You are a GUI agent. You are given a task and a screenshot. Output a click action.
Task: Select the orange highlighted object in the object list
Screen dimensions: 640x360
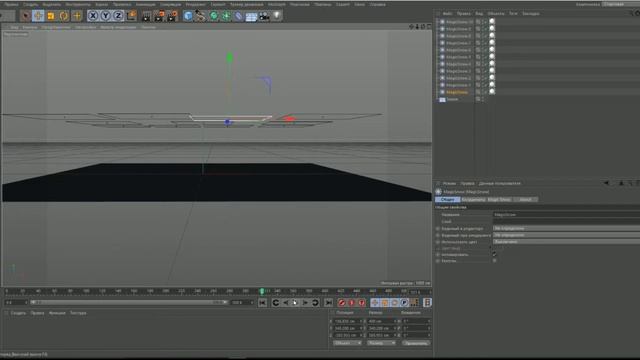457,92
